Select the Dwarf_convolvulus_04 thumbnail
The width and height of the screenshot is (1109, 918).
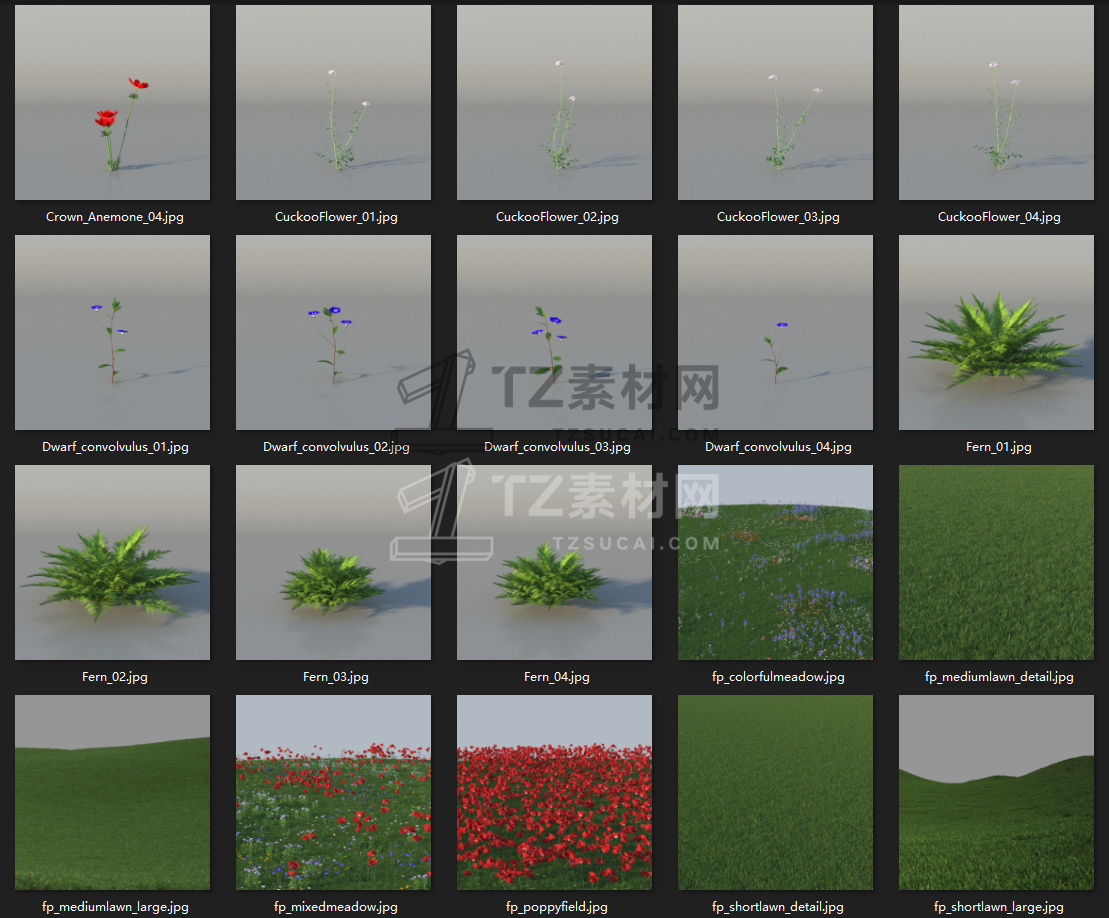point(775,332)
